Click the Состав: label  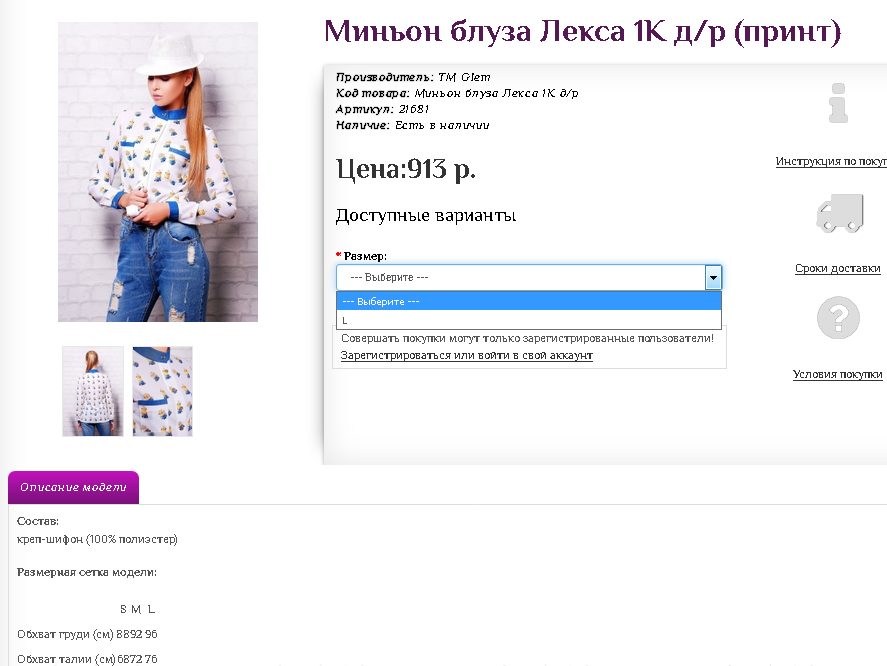[x=38, y=521]
